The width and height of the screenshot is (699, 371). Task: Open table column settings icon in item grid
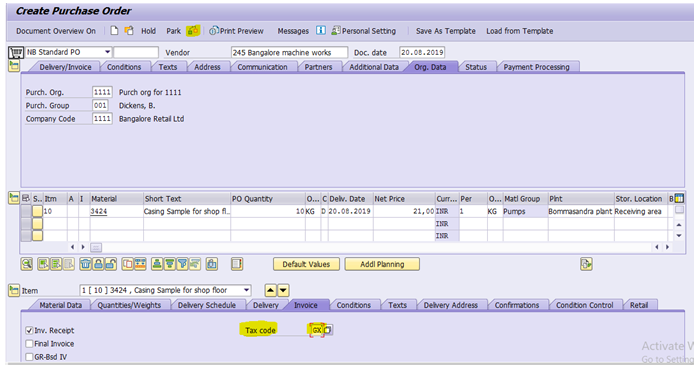pyautogui.click(x=679, y=198)
